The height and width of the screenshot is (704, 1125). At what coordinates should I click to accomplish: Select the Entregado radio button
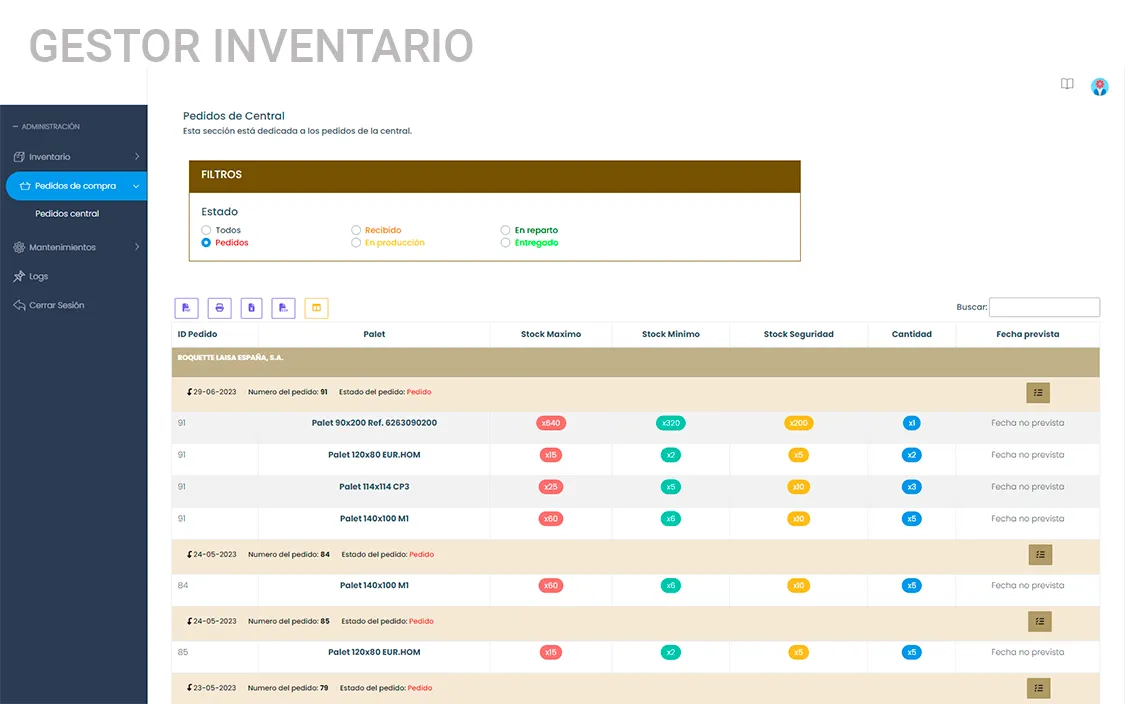click(505, 243)
